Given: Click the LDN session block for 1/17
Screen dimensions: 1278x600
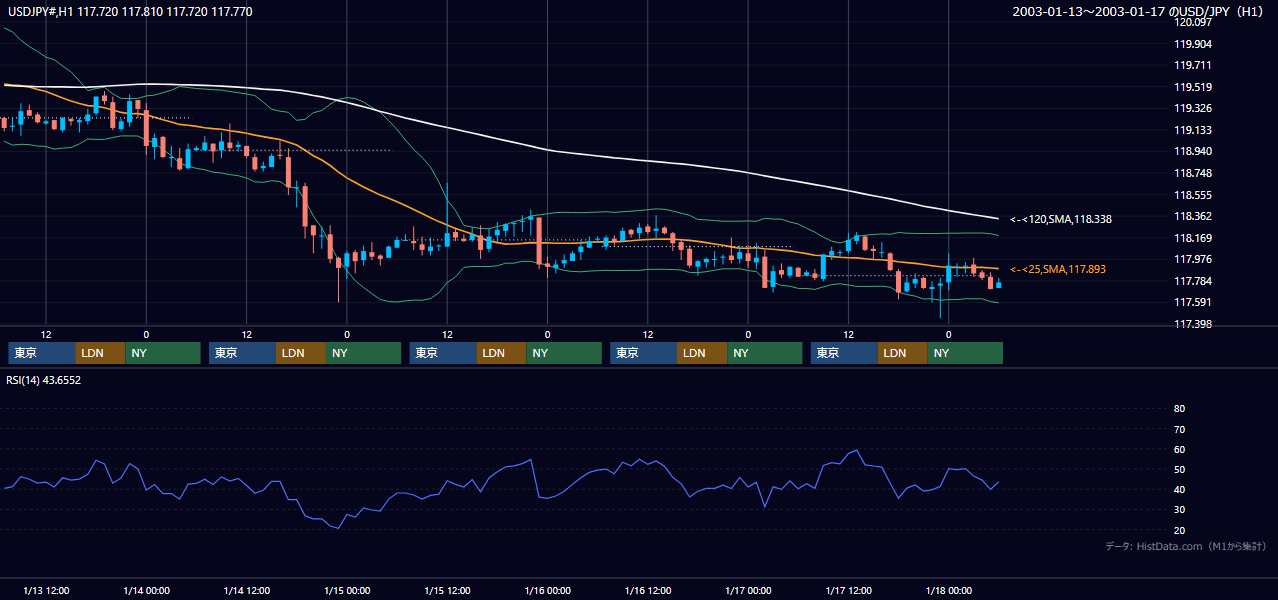Looking at the screenshot, I should click(903, 353).
